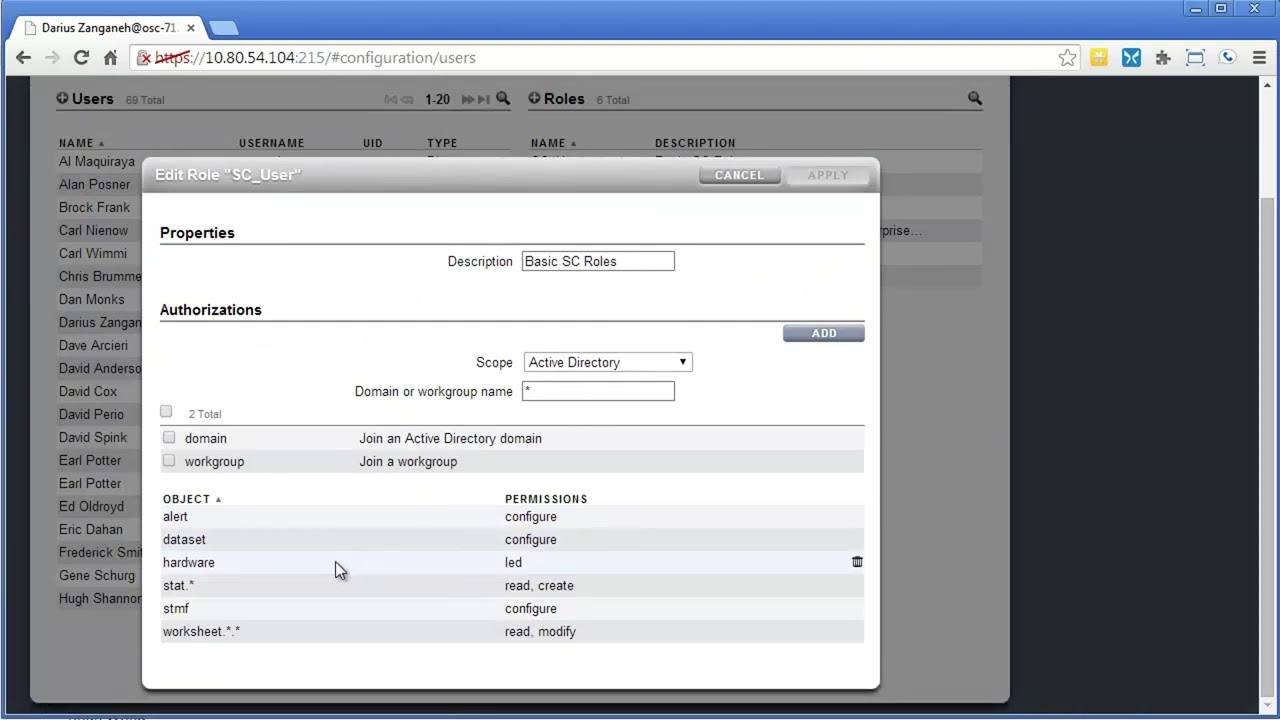Cancel editing the SC_User role
Image resolution: width=1280 pixels, height=720 pixels.
tap(739, 175)
